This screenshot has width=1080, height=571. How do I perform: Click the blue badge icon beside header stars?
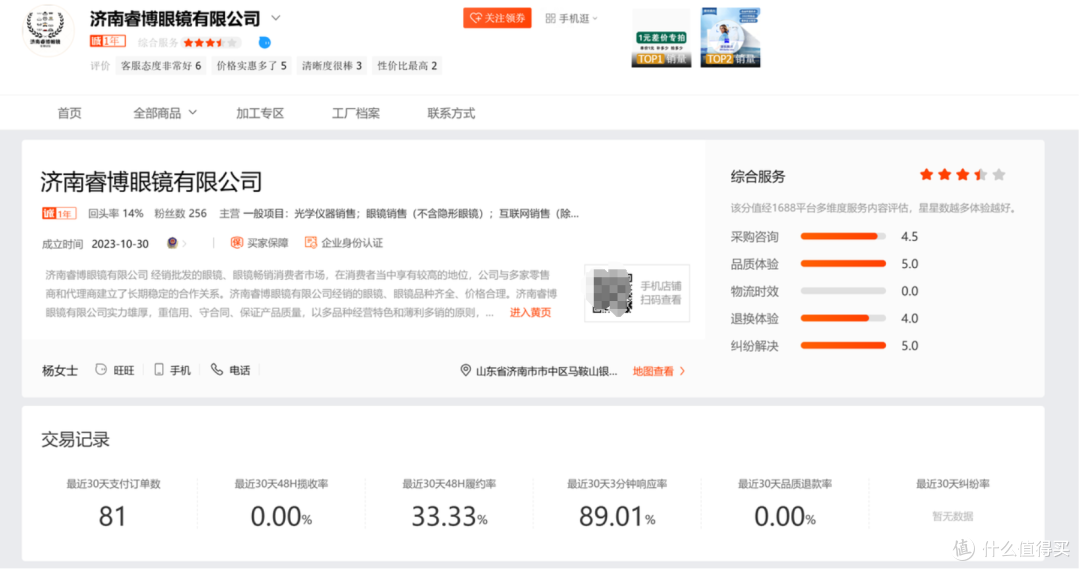(264, 43)
